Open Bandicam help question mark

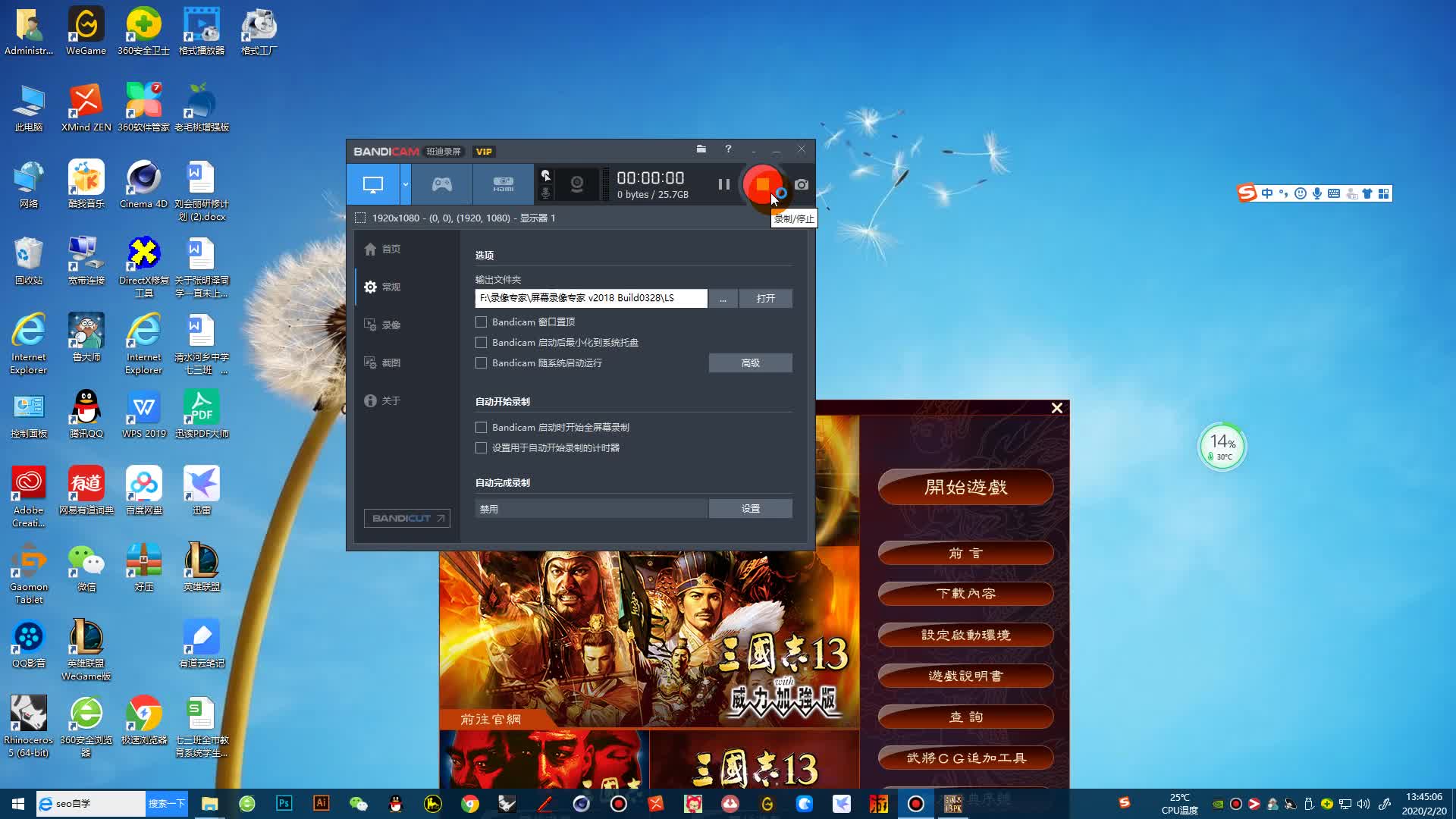point(728,149)
